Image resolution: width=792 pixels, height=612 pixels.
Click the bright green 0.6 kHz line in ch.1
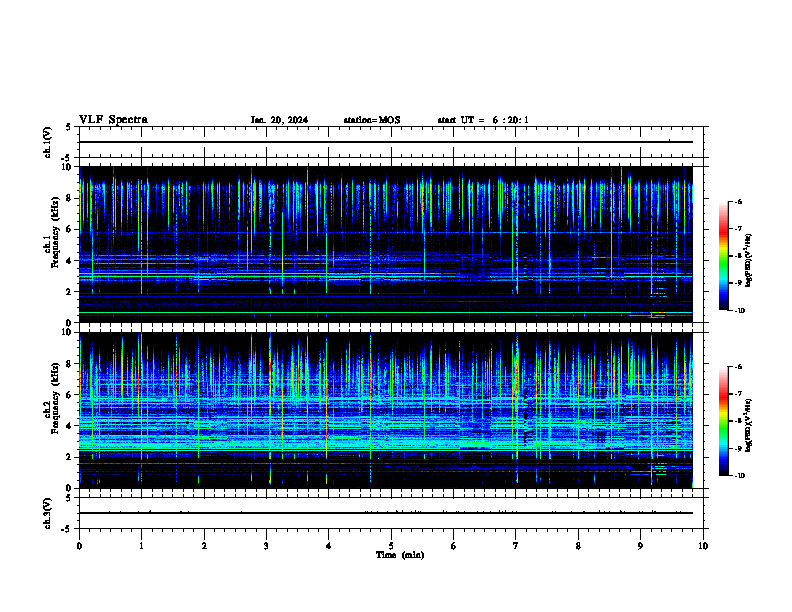pos(386,313)
